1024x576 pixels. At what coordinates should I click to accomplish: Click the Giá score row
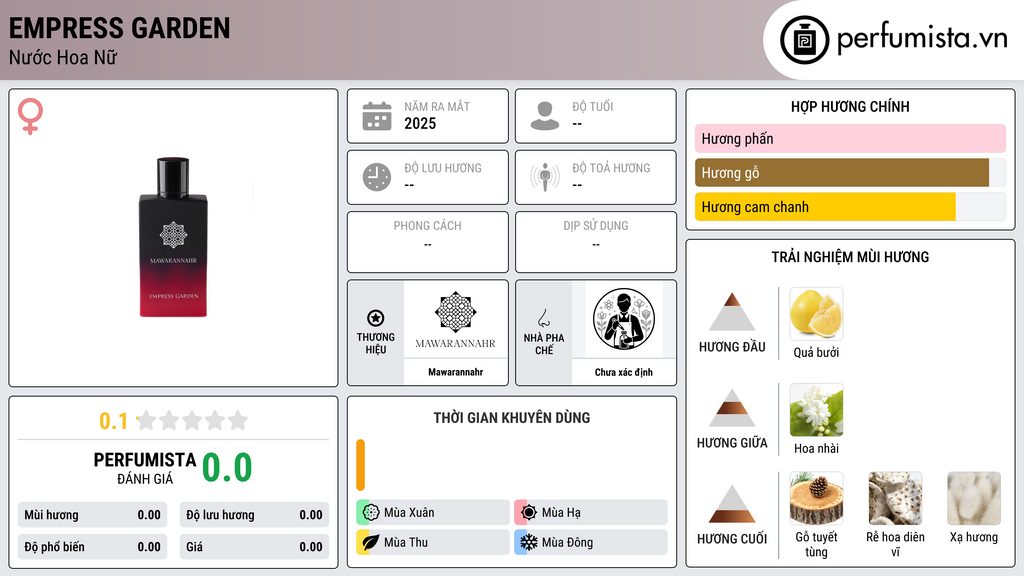point(254,547)
